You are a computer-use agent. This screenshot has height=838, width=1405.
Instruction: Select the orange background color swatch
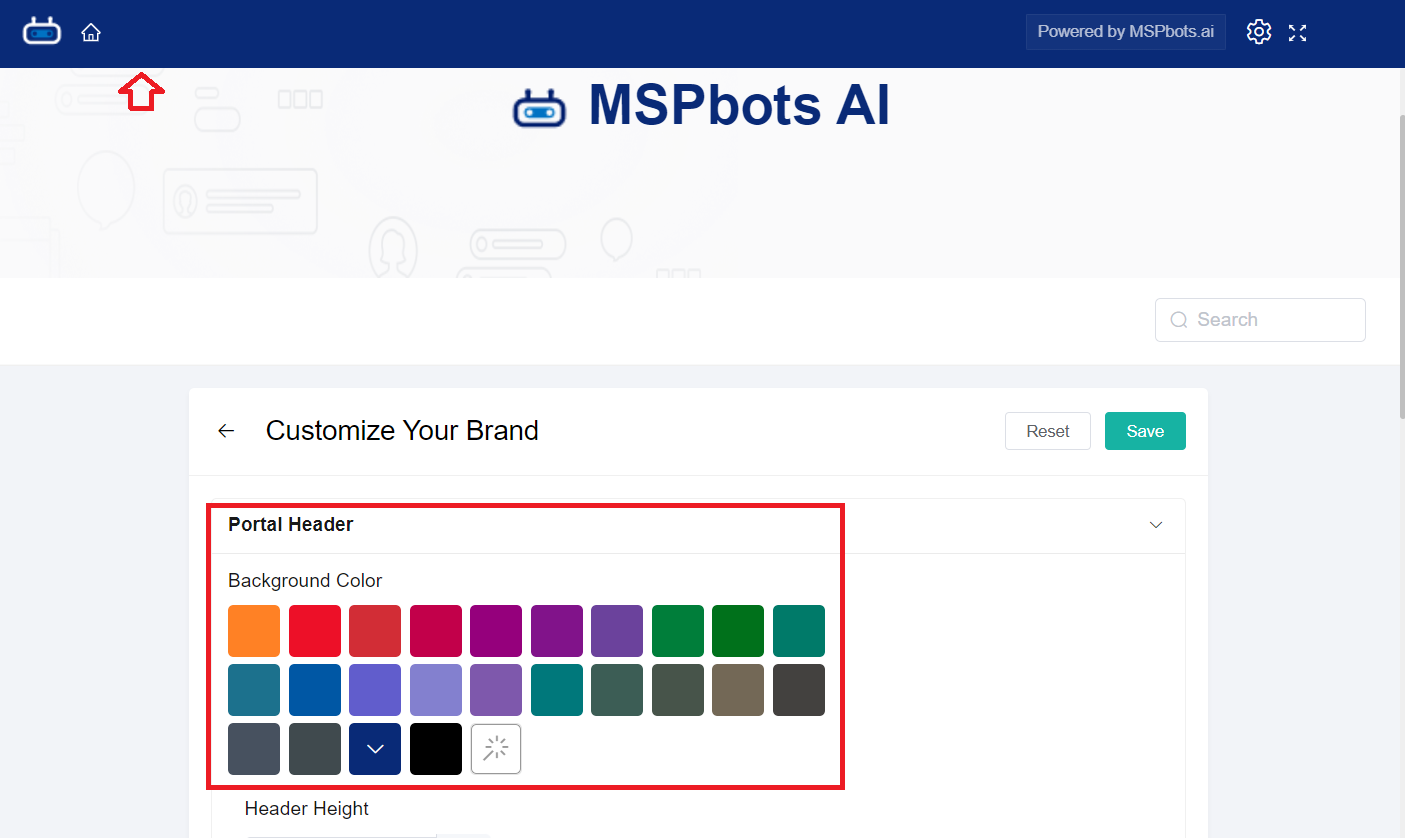pyautogui.click(x=254, y=631)
